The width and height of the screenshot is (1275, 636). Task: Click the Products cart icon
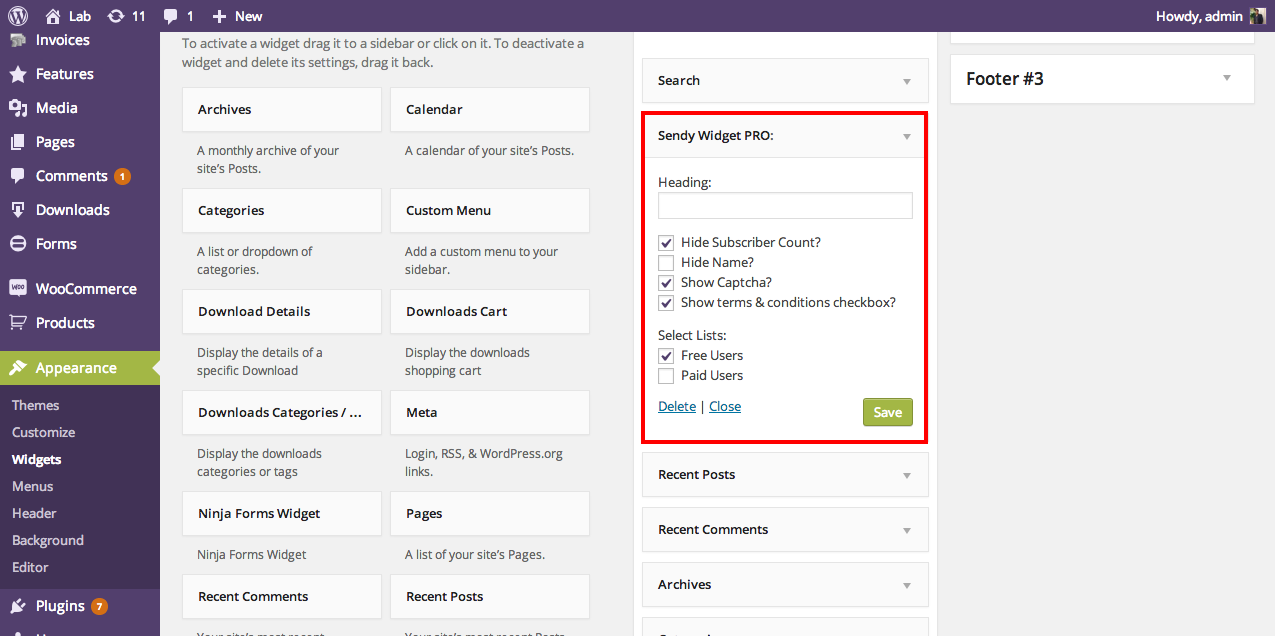click(17, 323)
